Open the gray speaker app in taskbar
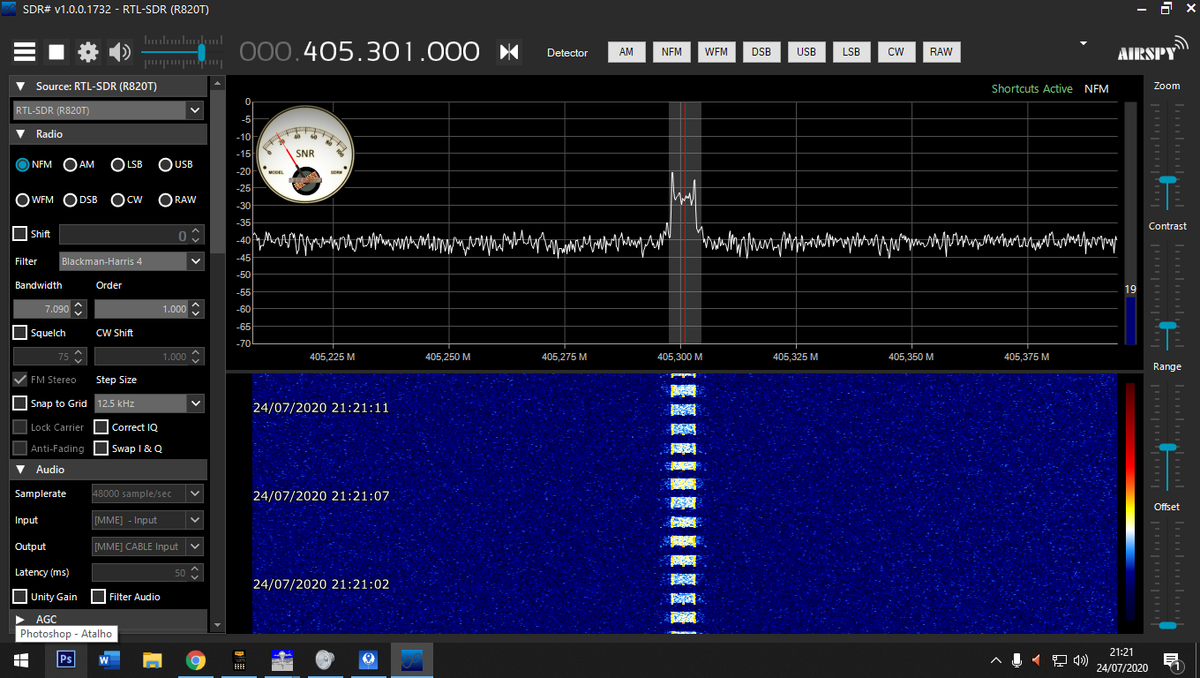Image resolution: width=1200 pixels, height=678 pixels. click(x=325, y=660)
